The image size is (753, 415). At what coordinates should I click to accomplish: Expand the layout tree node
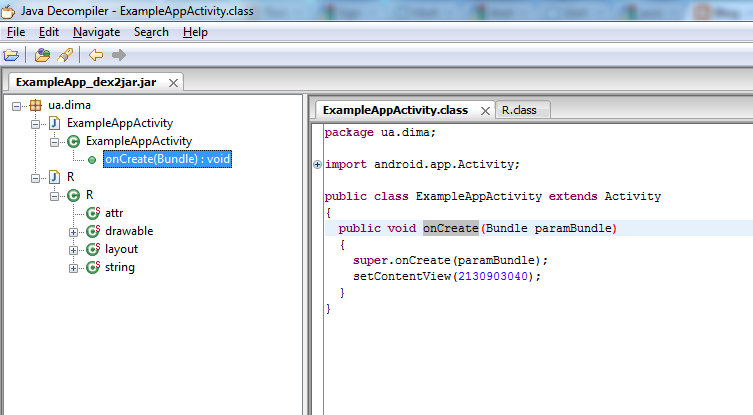[73, 250]
